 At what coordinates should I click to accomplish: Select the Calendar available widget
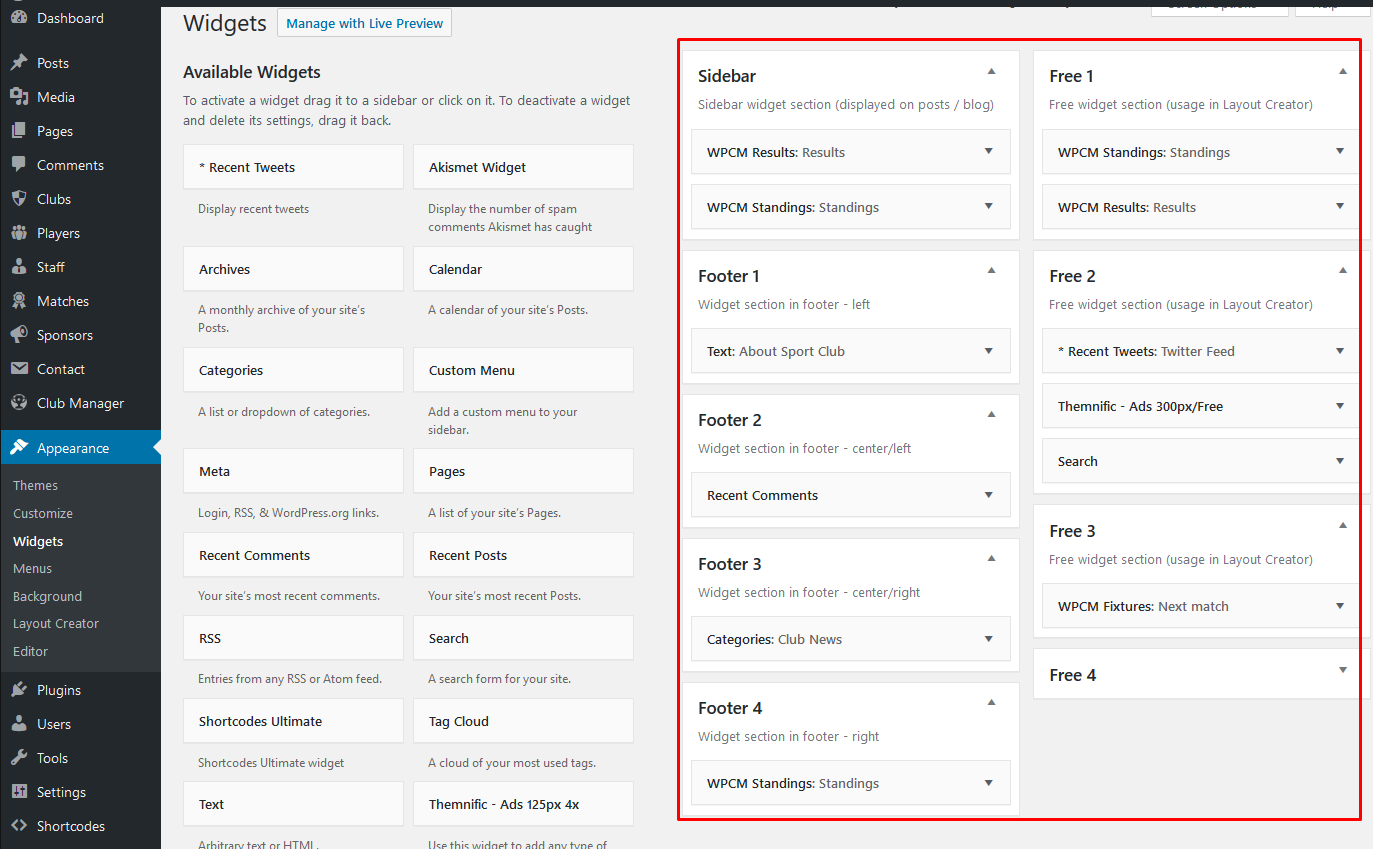tap(523, 269)
